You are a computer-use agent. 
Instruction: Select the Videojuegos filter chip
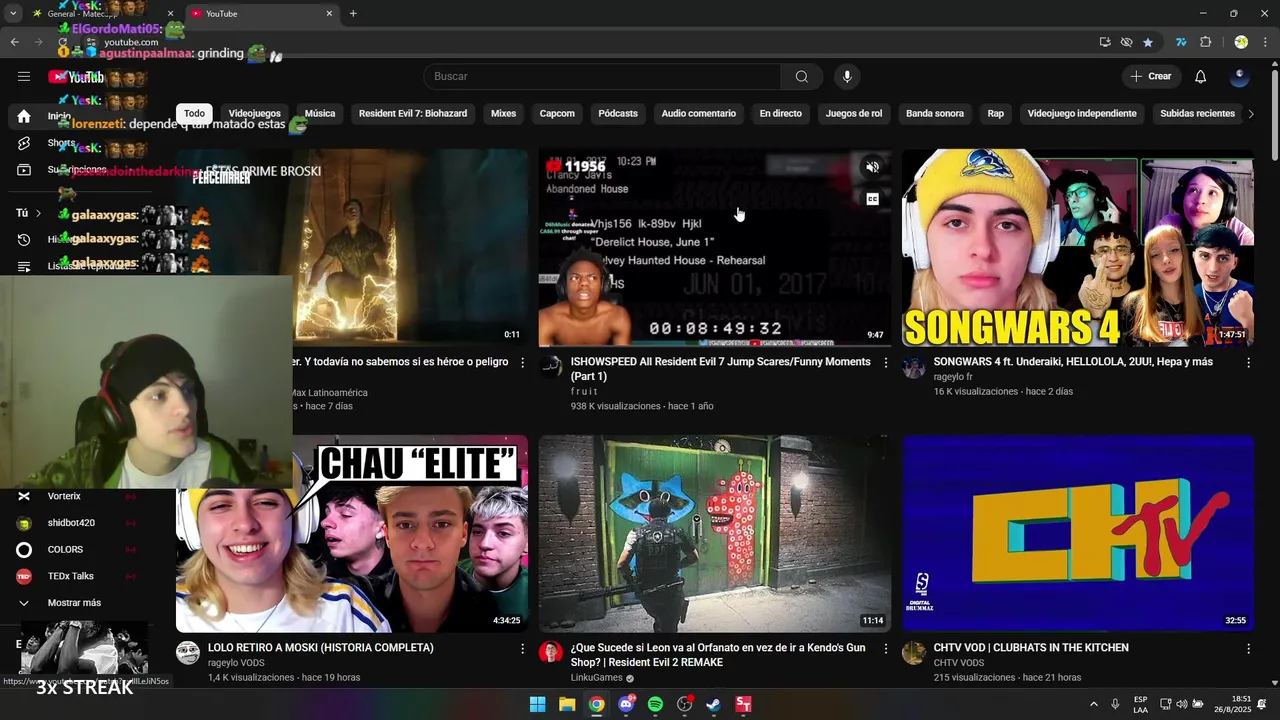254,114
